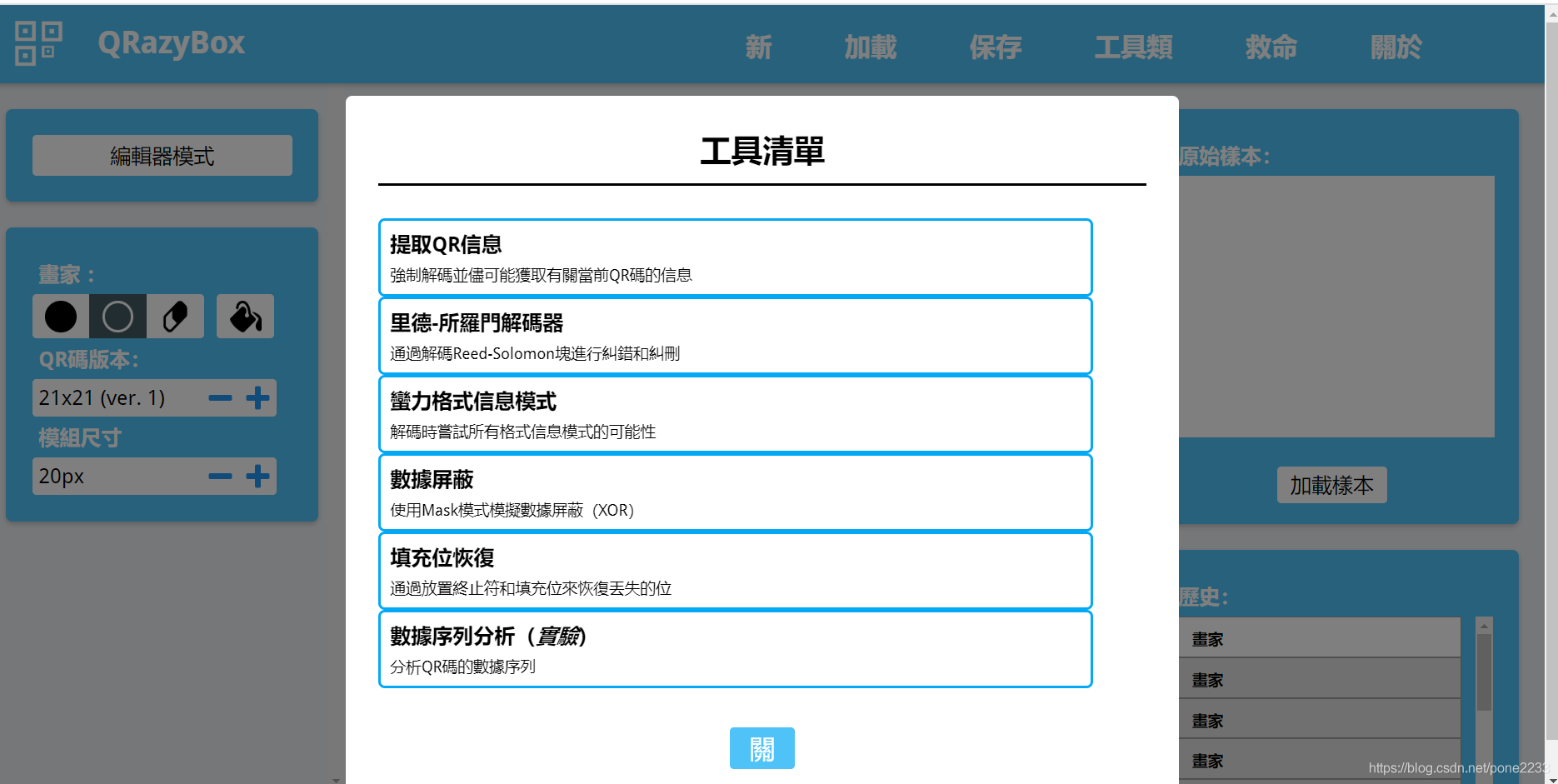1558x784 pixels.
Task: Decrease module size with minus icon
Action: coord(220,477)
